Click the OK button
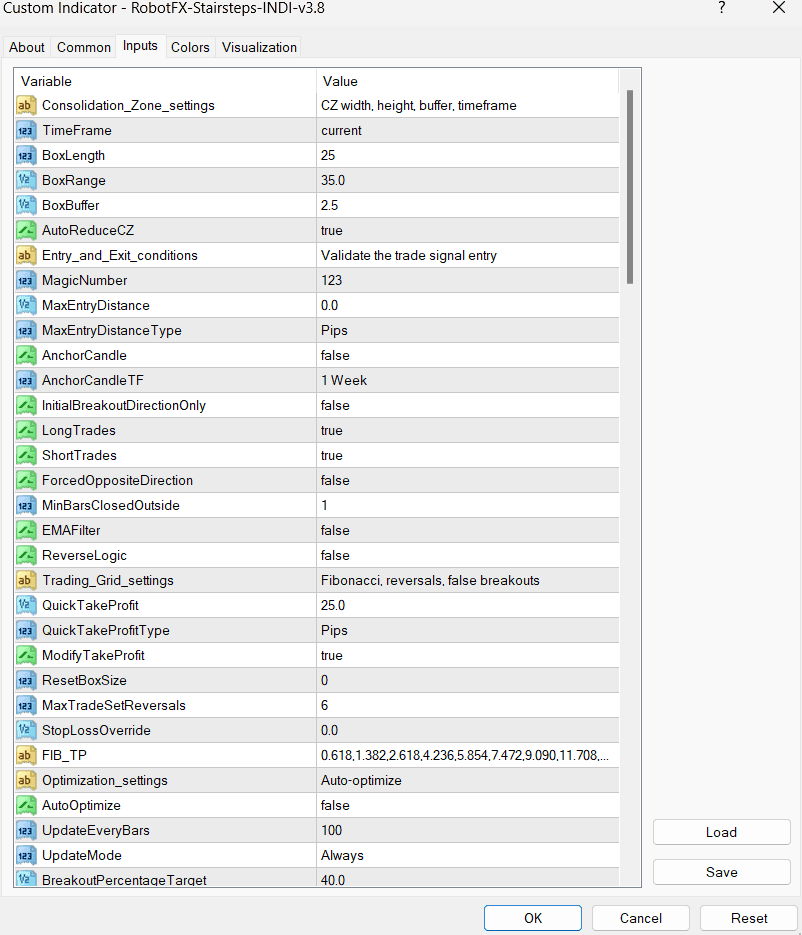Screen dimensions: 802x935 pos(533,918)
